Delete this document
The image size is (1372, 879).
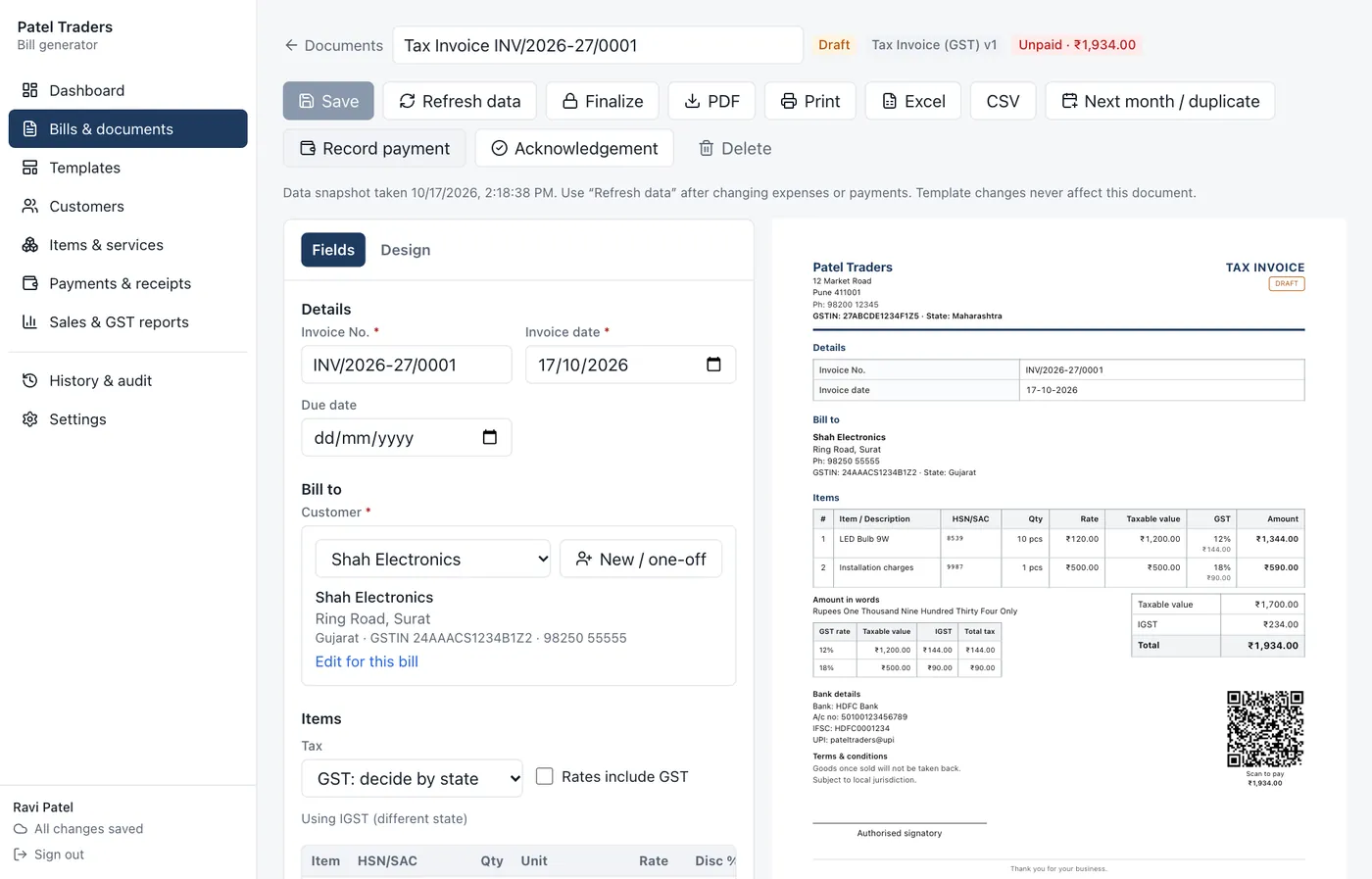[735, 148]
